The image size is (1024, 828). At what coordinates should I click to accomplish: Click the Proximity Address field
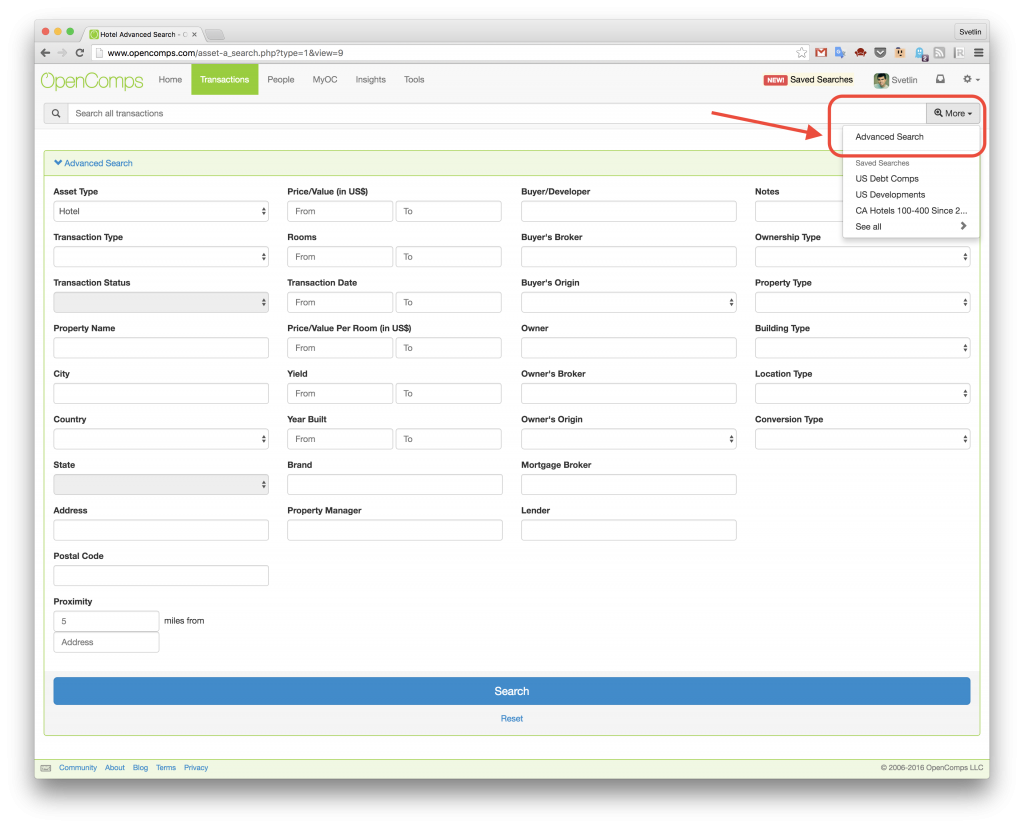(106, 643)
